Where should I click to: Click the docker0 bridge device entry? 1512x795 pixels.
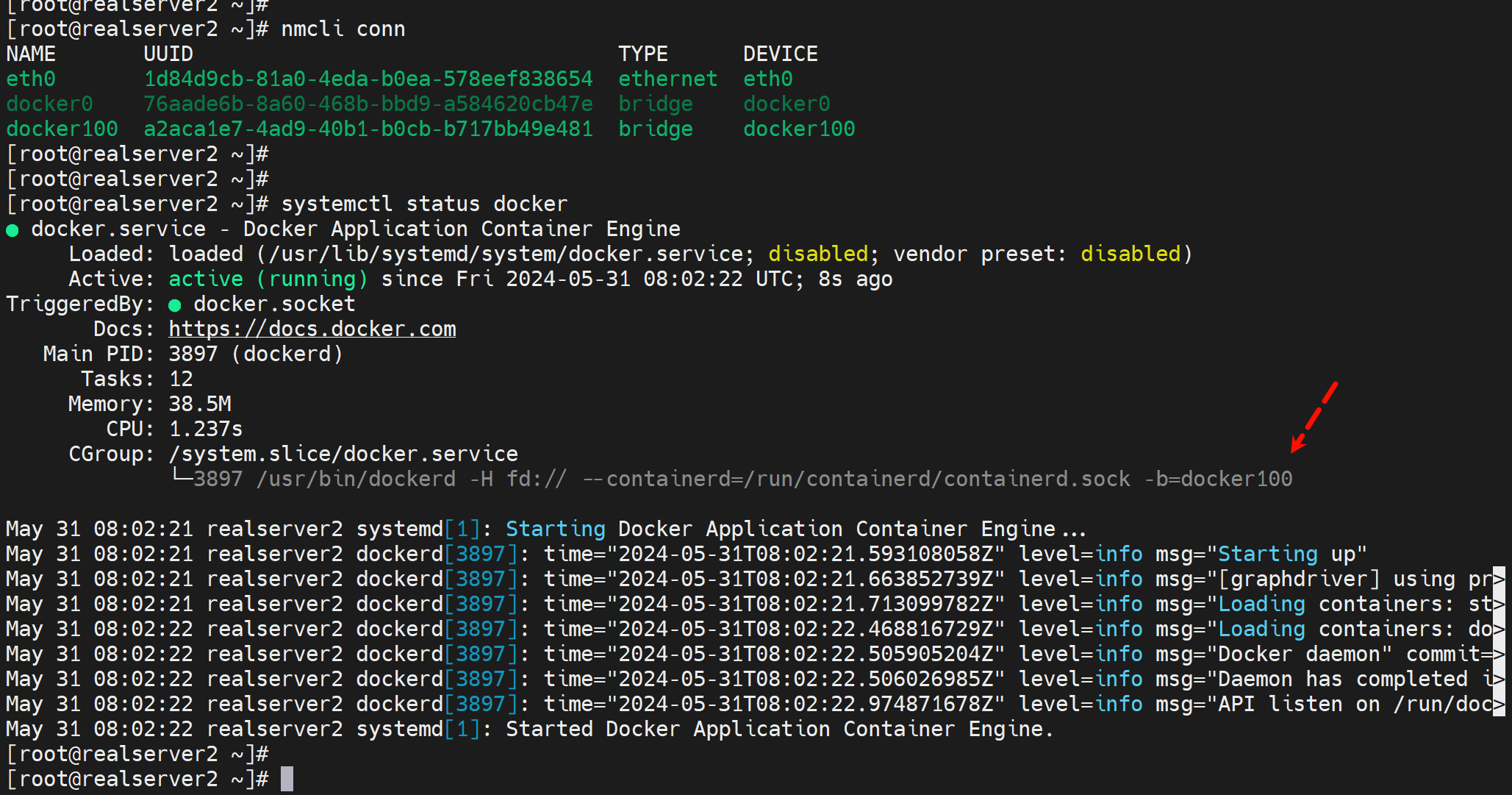pyautogui.click(x=786, y=104)
